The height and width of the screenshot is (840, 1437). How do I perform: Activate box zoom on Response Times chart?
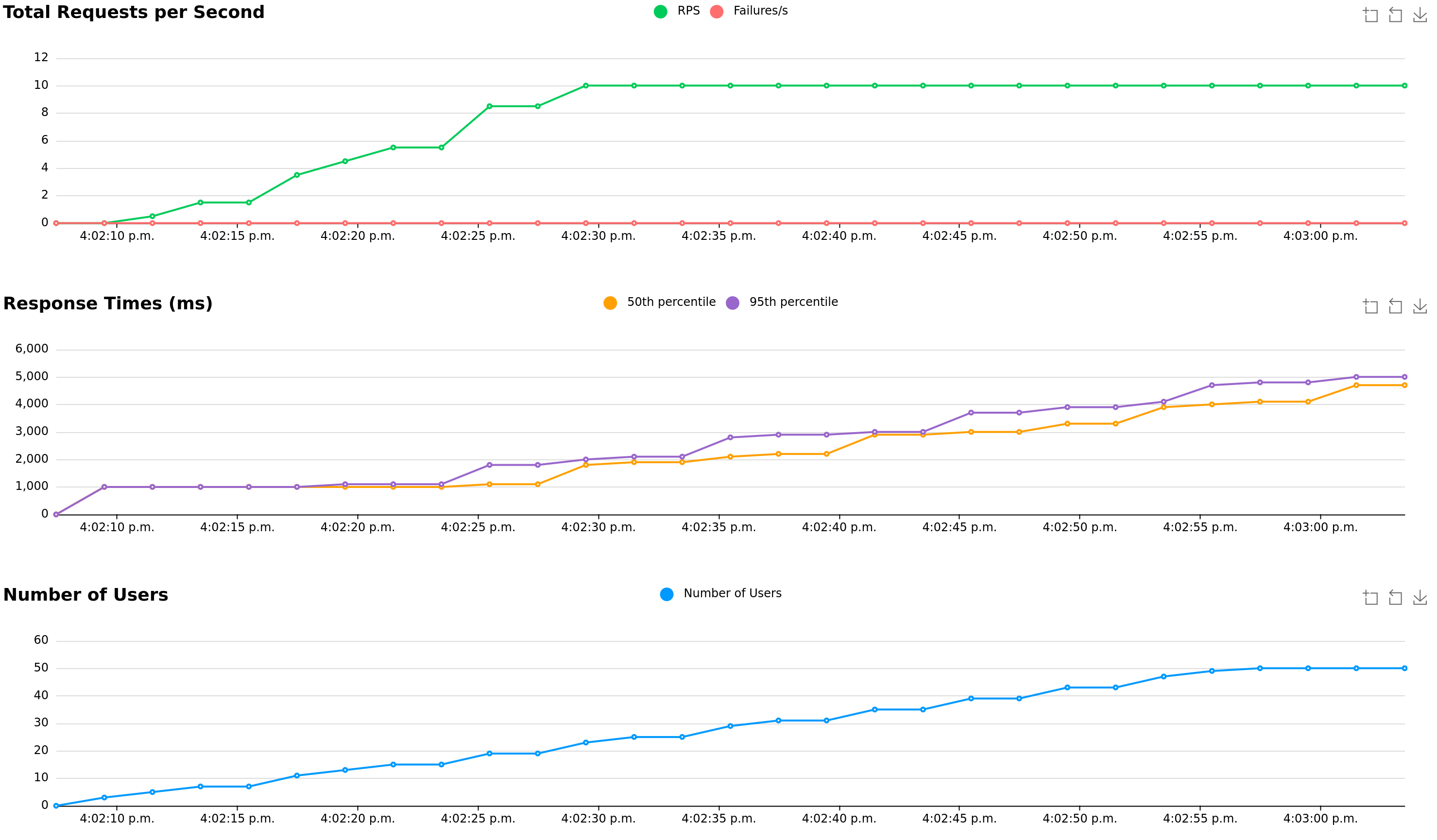click(x=1371, y=306)
